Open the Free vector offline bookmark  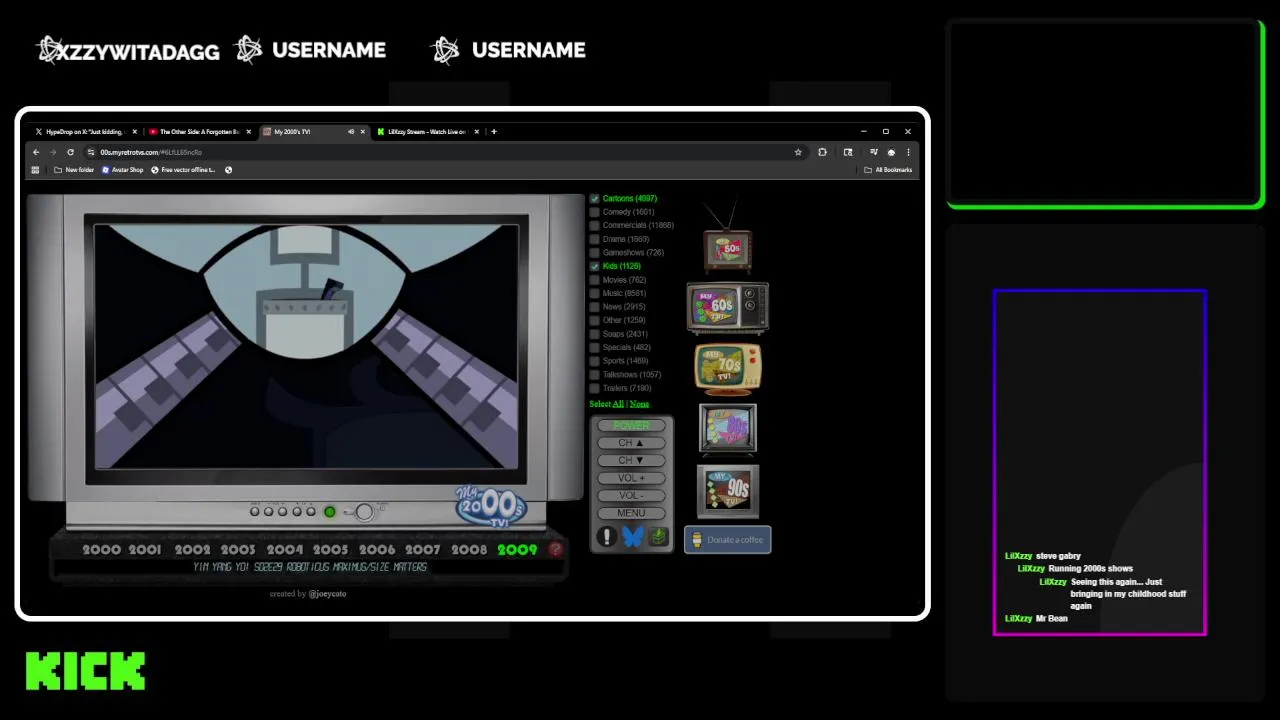click(x=183, y=170)
